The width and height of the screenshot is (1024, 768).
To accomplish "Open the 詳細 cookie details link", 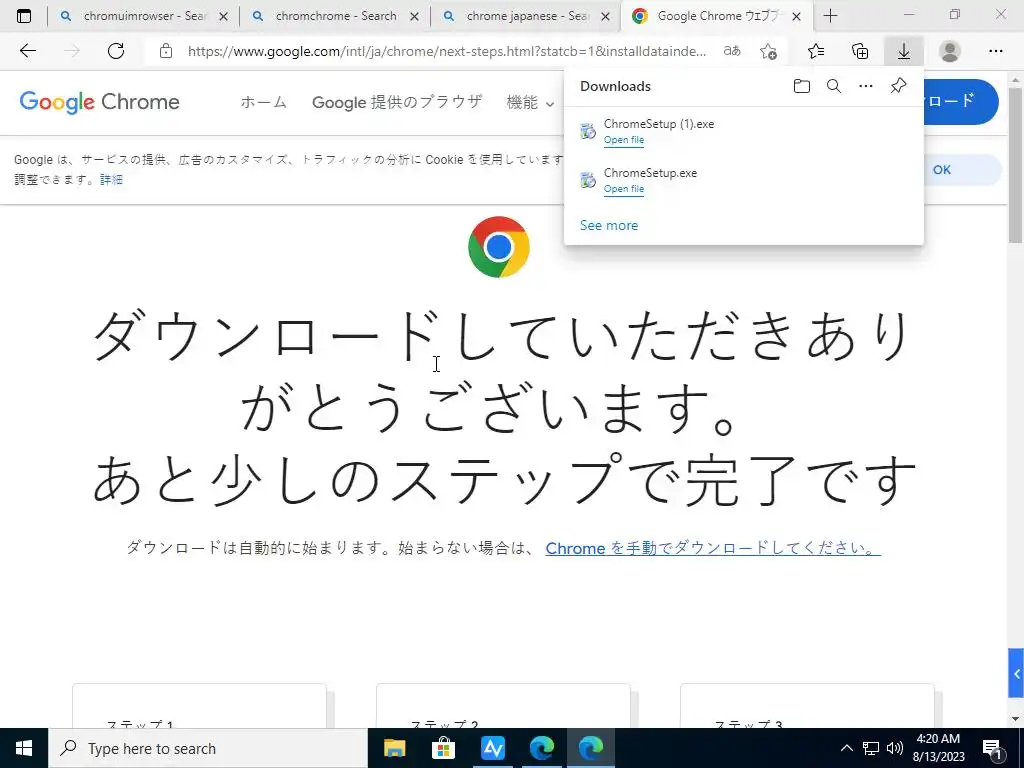I will [x=111, y=180].
